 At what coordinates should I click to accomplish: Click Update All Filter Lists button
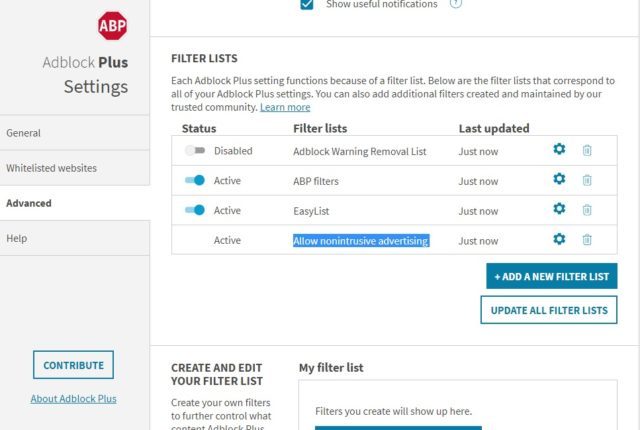coord(549,310)
